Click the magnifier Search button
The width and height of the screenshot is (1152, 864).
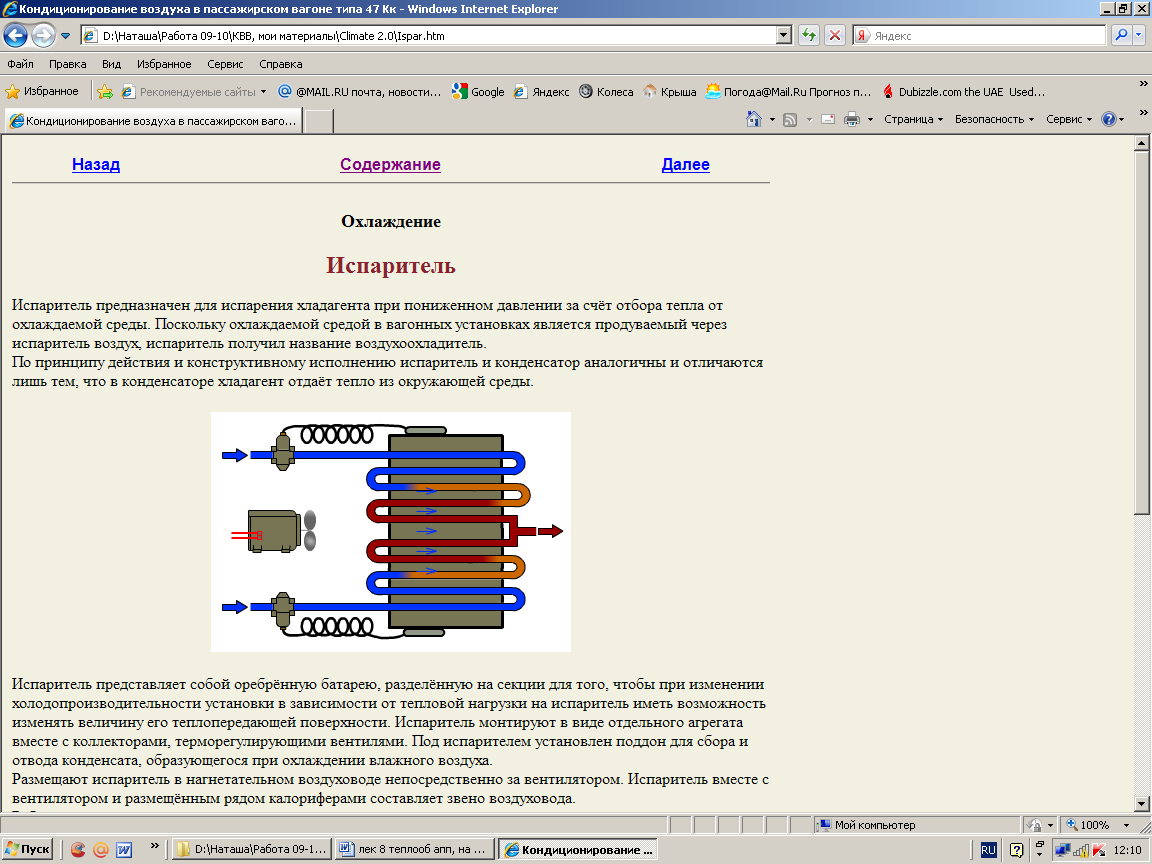[1120, 35]
